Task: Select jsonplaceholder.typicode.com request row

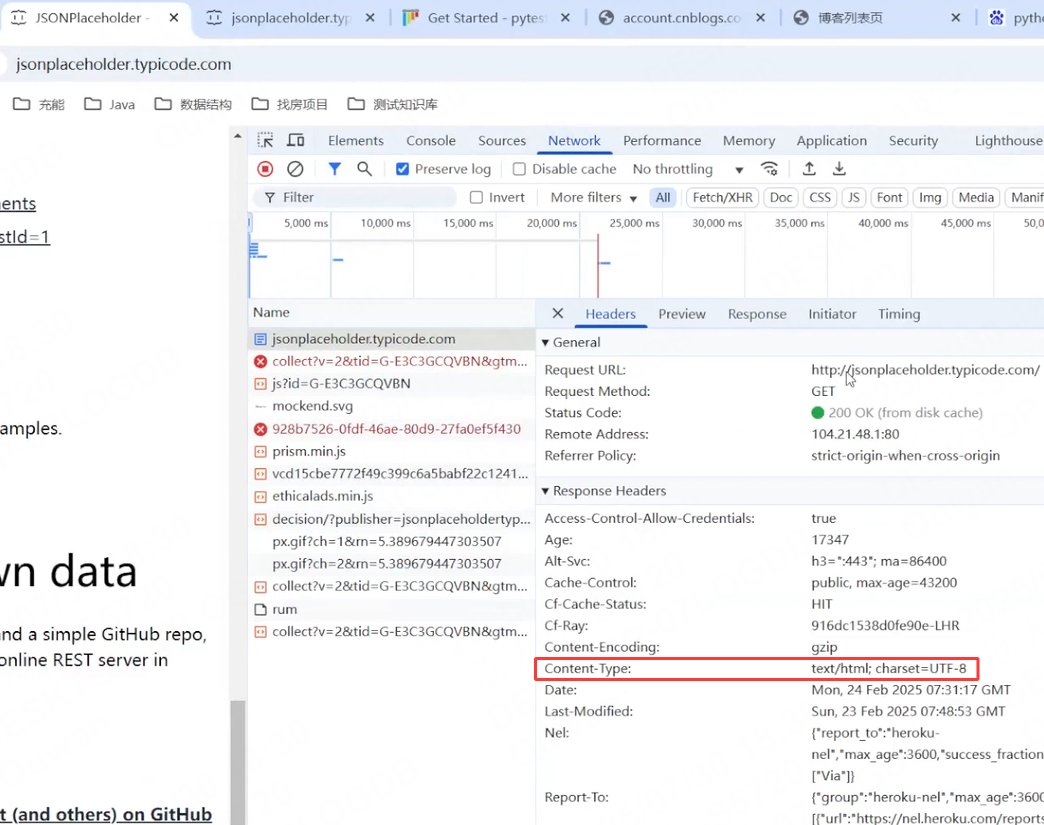Action: (x=392, y=339)
